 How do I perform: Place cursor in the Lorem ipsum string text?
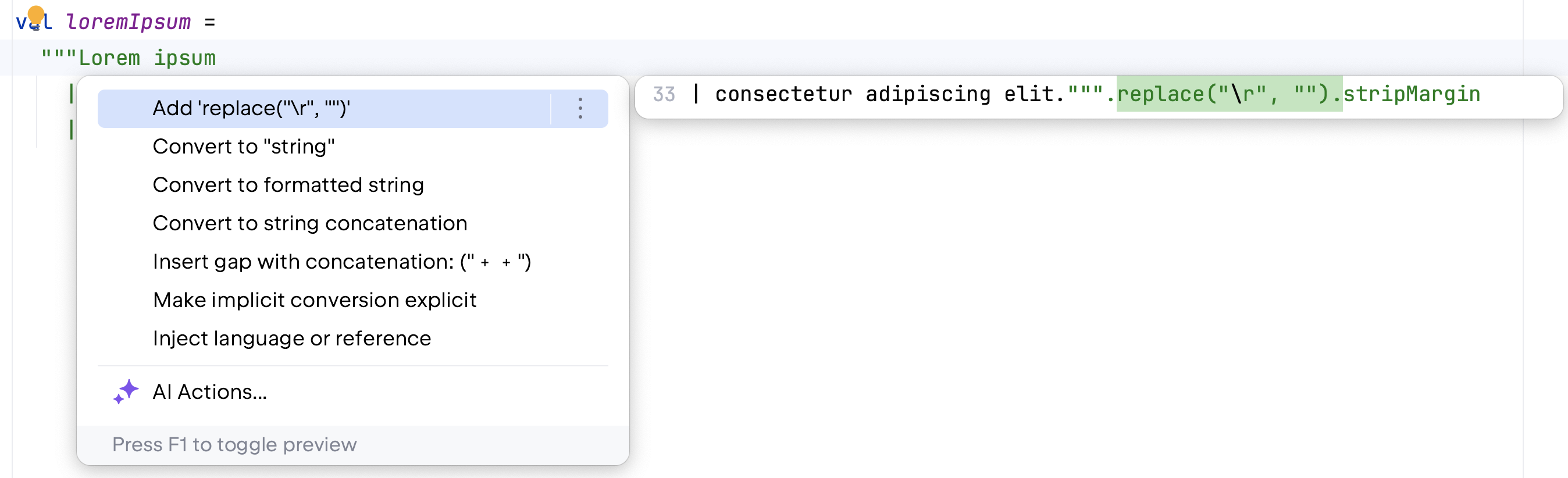(147, 59)
